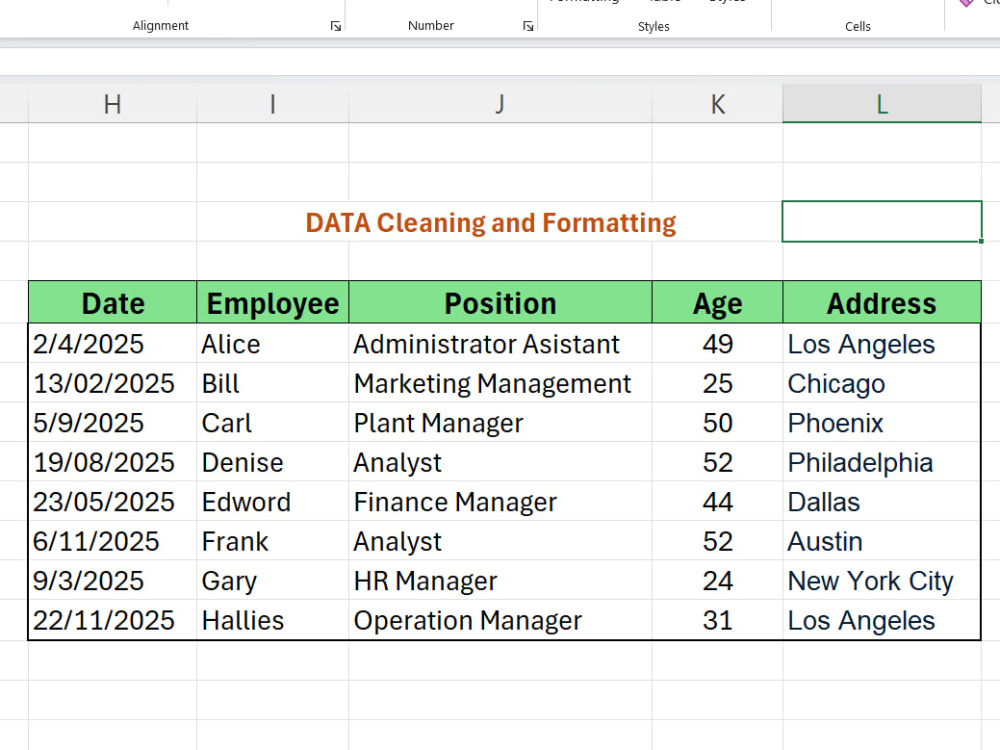Select Hallies' age cell 31
Screen dimensions: 1000x750
click(x=717, y=620)
